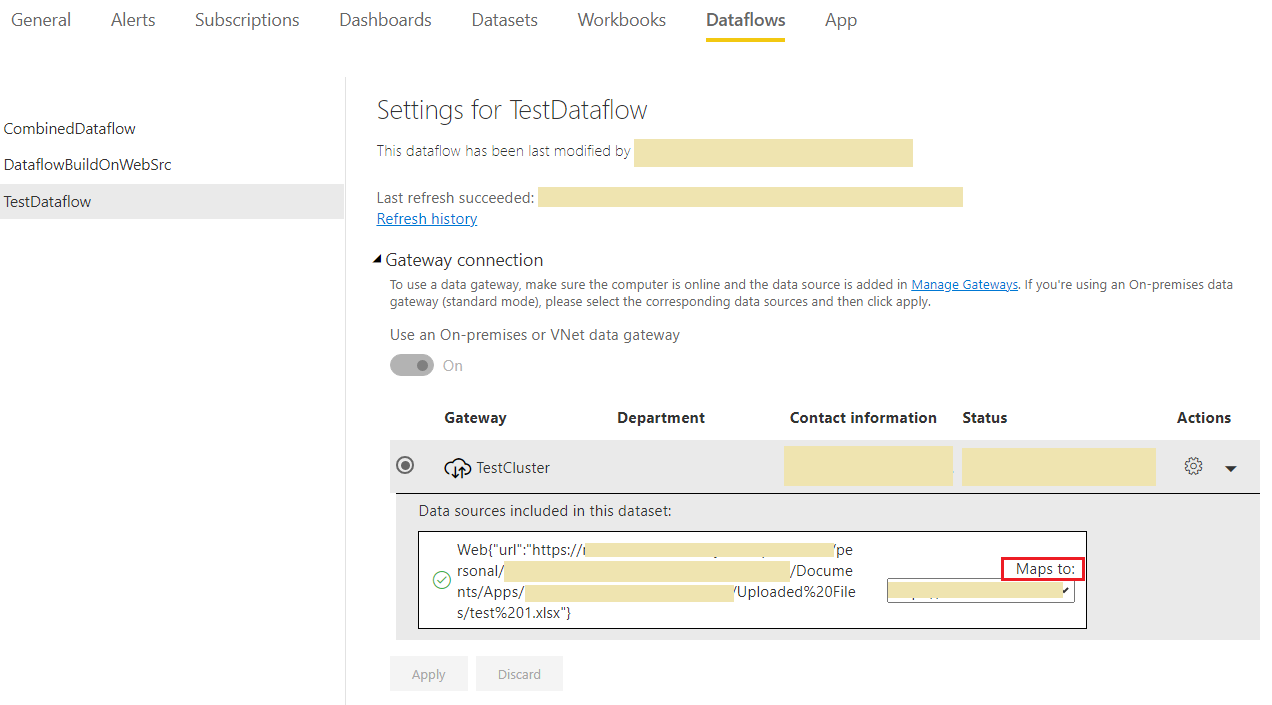Click the TestCluster gateway name

[513, 468]
